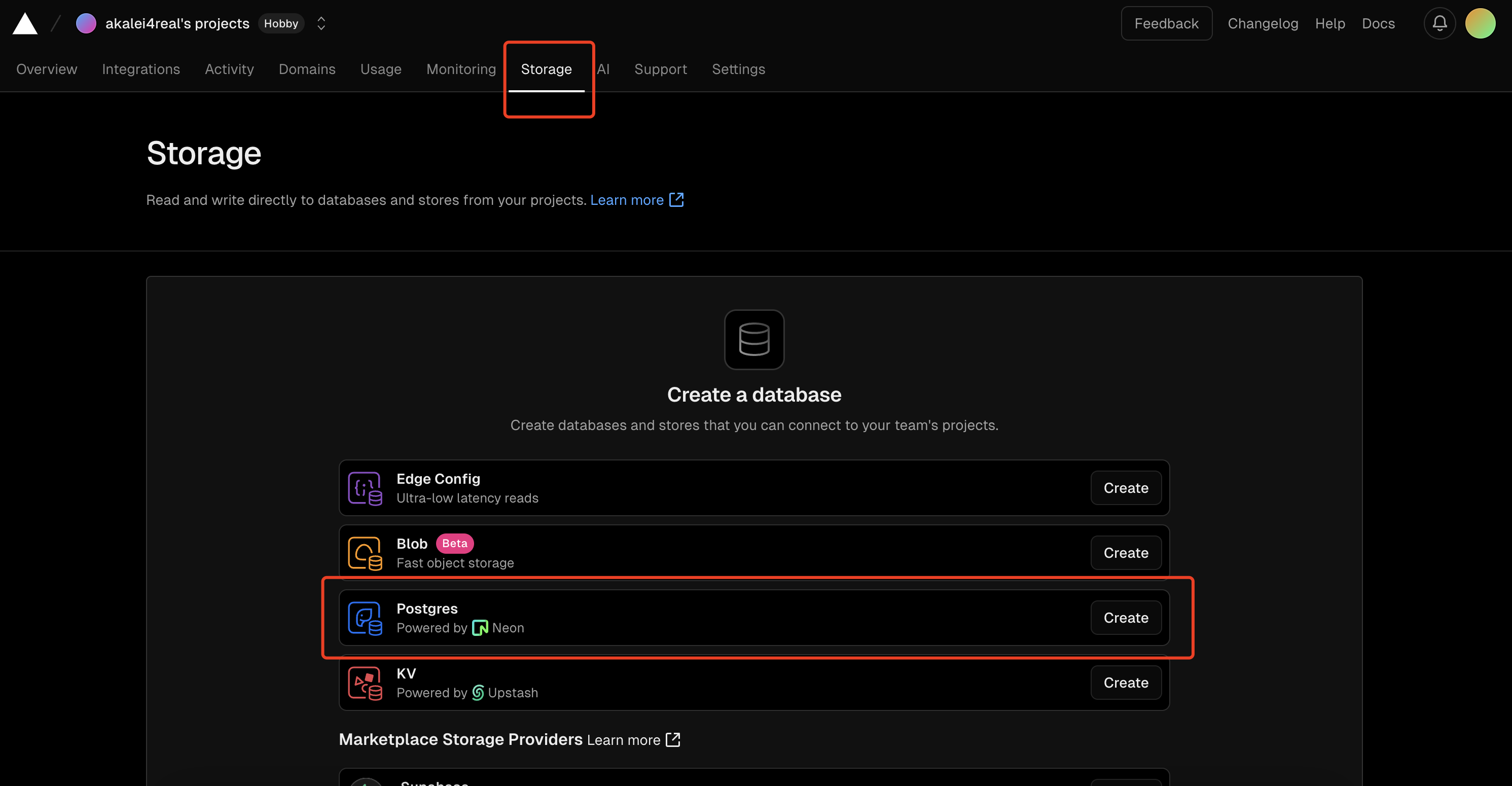Open the notifications bell
Viewport: 1512px width, 786px height.
click(1439, 23)
